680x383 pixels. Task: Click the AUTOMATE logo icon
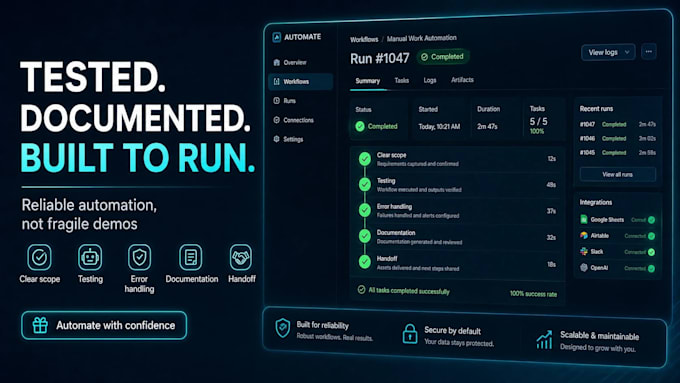[277, 37]
